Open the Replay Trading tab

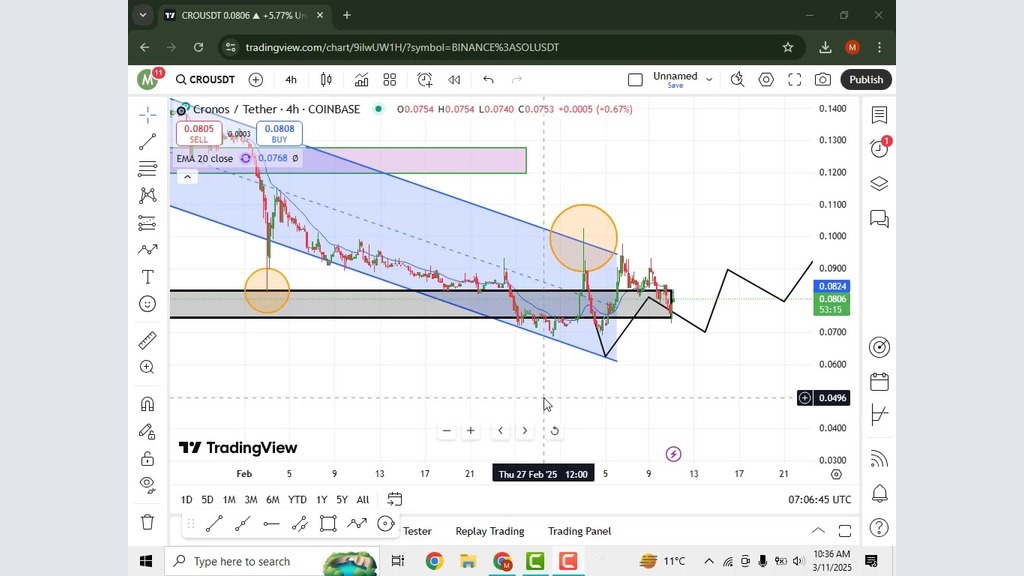pyautogui.click(x=490, y=531)
